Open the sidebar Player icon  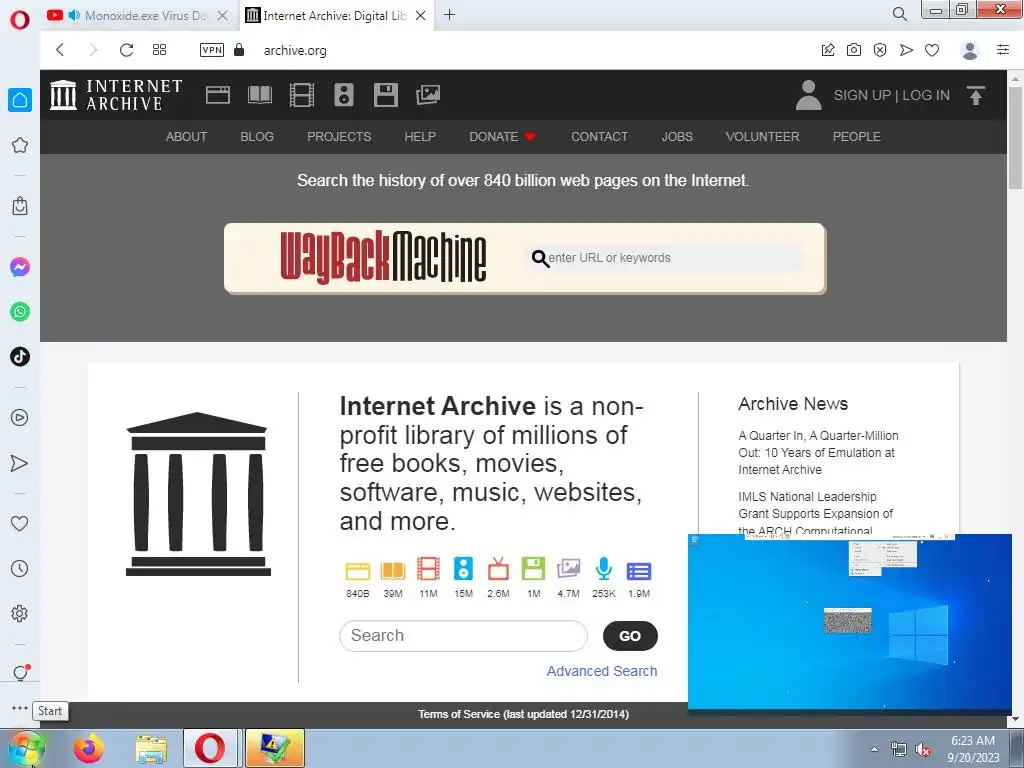coord(20,417)
